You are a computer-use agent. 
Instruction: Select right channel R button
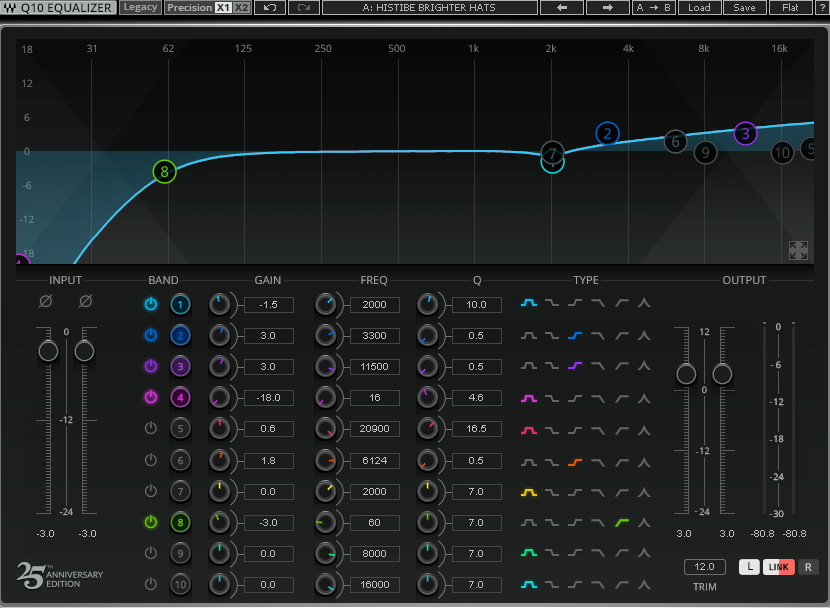[x=808, y=567]
